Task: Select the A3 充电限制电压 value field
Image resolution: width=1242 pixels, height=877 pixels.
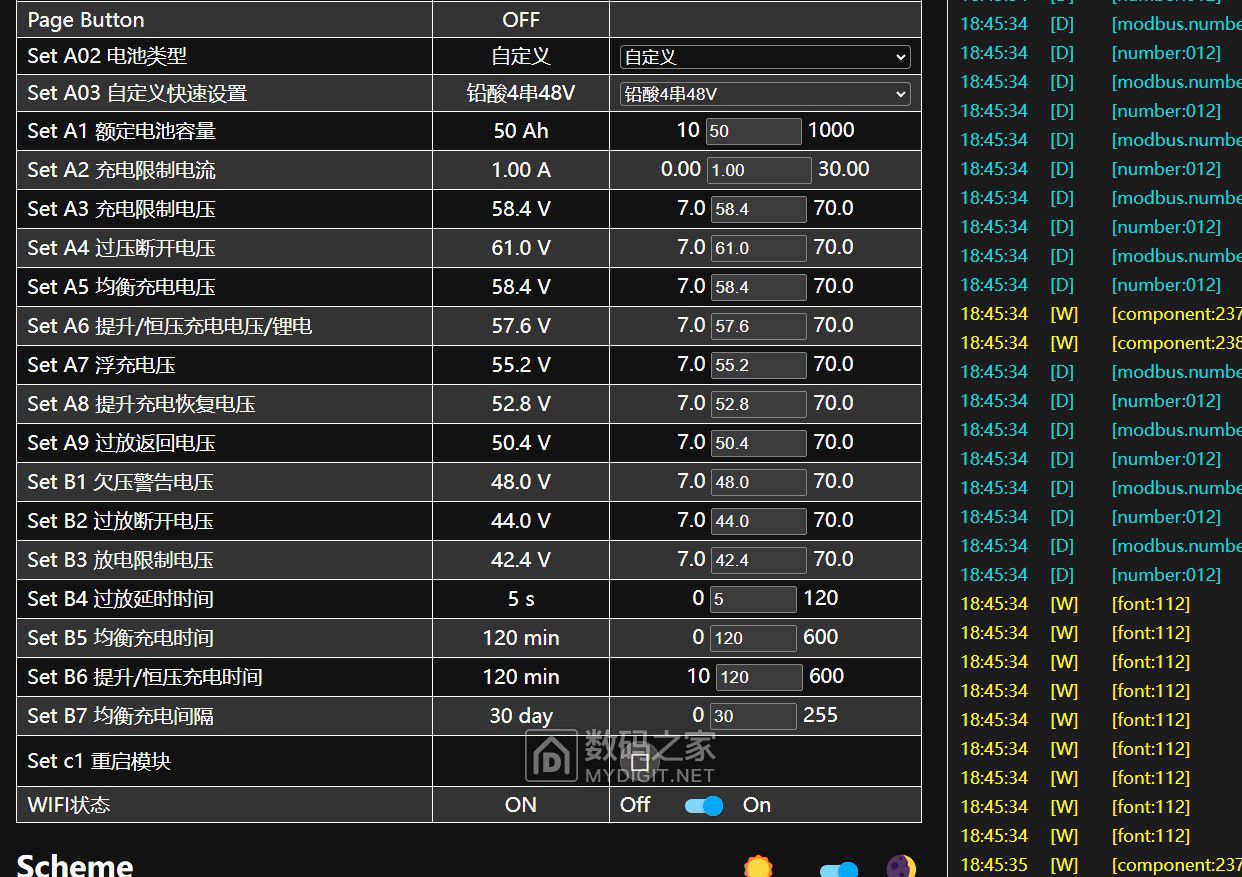Action: coord(757,209)
